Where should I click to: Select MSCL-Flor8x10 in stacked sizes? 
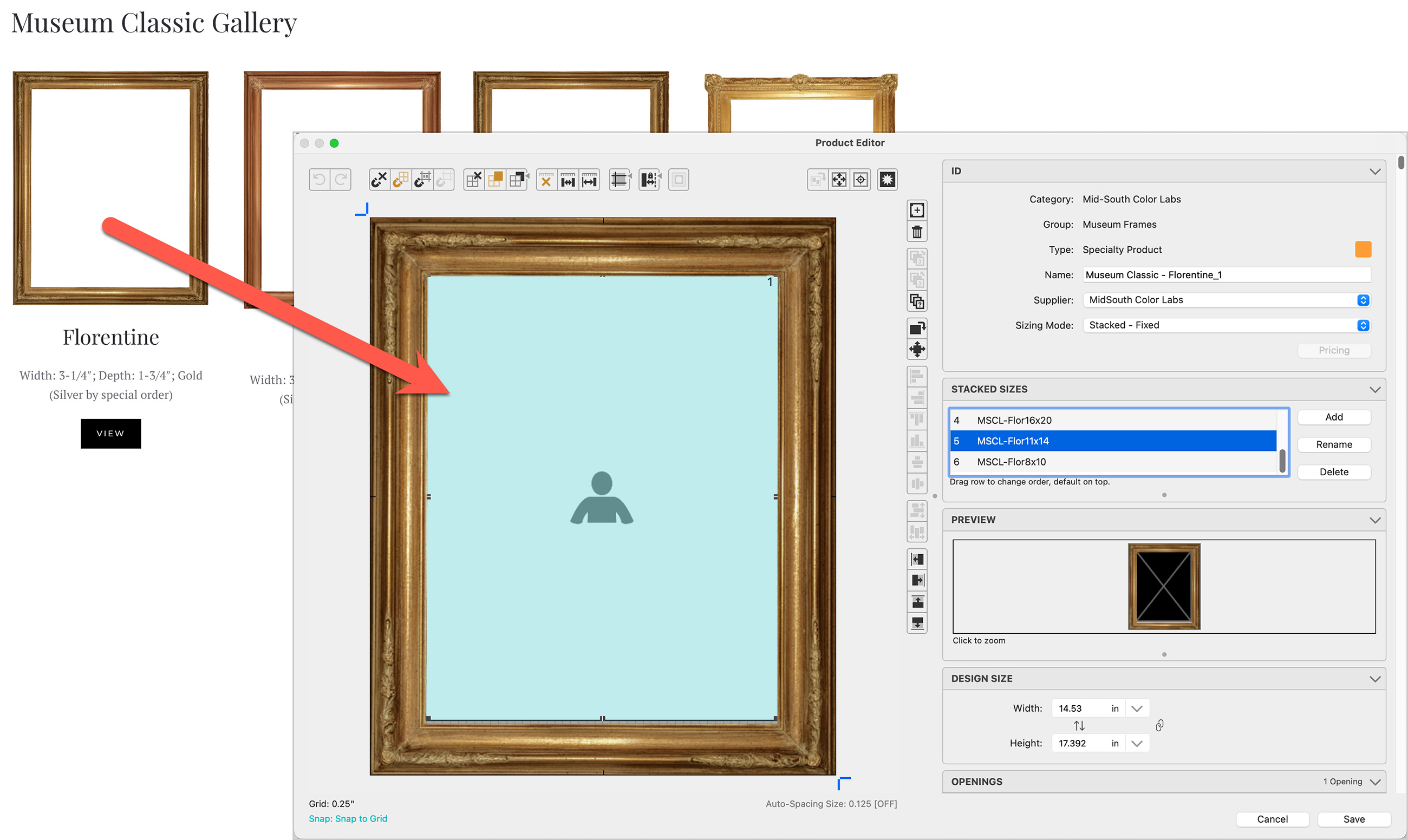(1011, 462)
